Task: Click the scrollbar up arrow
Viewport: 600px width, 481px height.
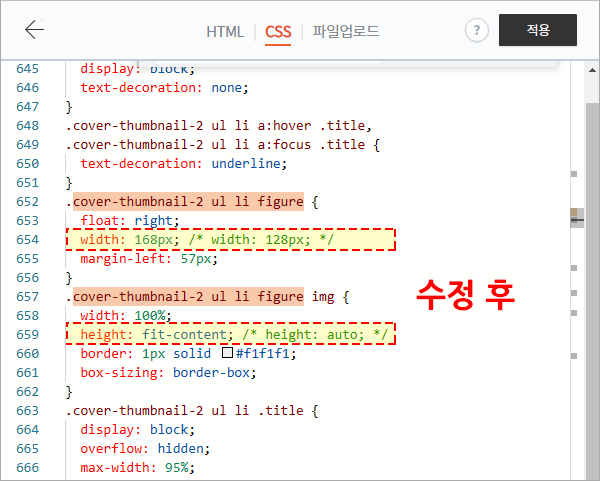Action: point(592,70)
